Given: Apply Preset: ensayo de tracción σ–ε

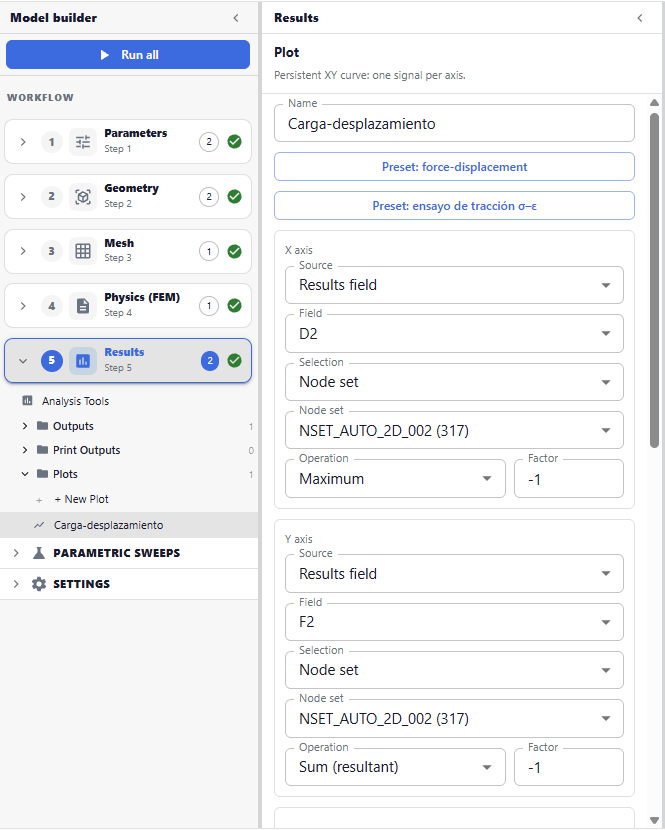Looking at the screenshot, I should pyautogui.click(x=454, y=206).
